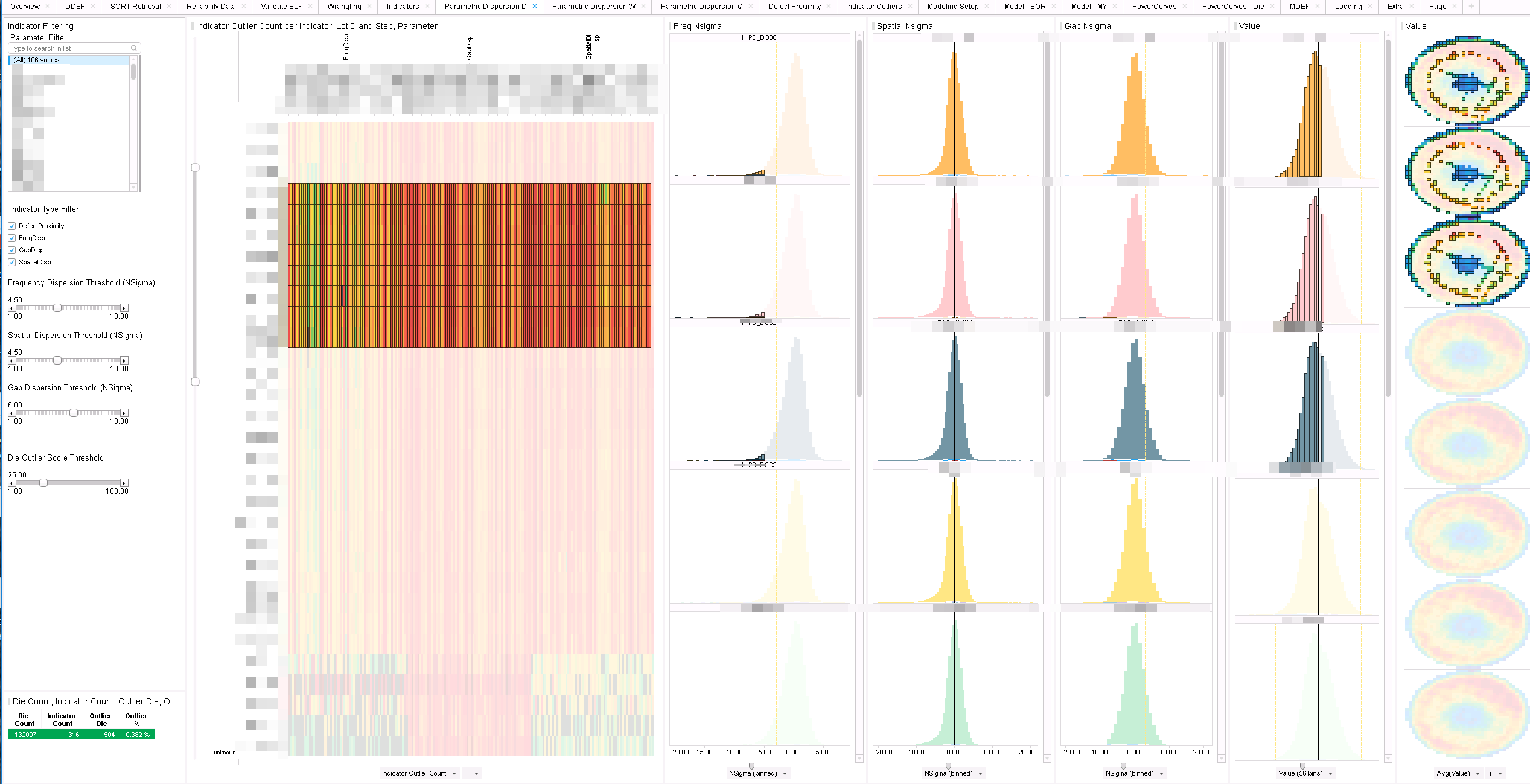Add axis column next to Indicator Outlier Count

point(467,774)
